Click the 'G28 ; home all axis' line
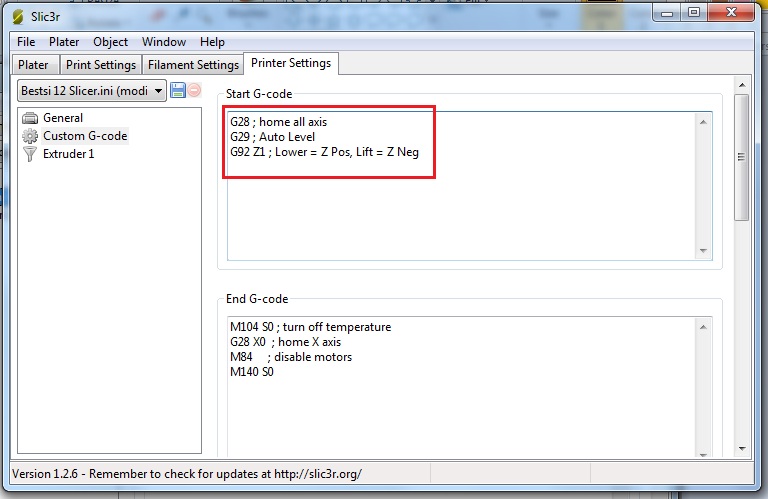768x499 pixels. pos(278,122)
